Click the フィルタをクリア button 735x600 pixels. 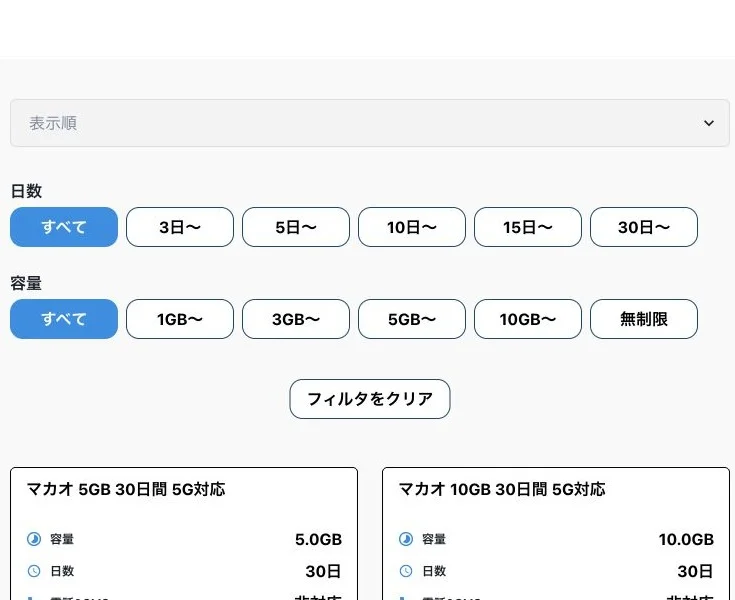[x=370, y=399]
